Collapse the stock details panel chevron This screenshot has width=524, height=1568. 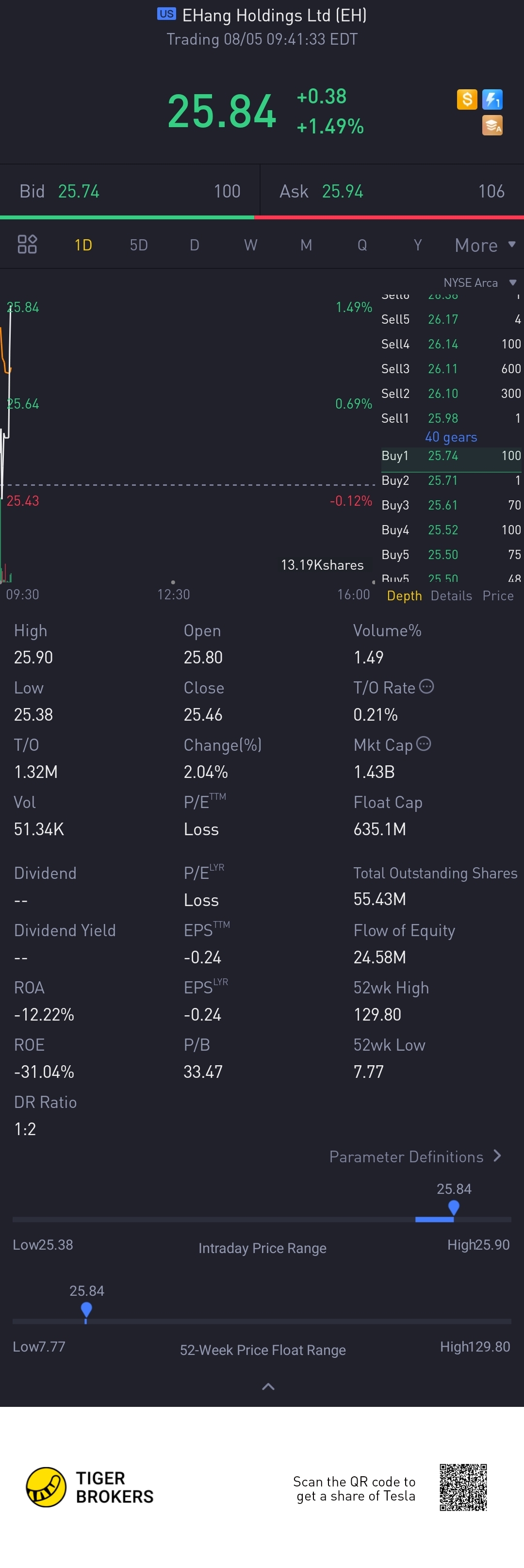tap(268, 1387)
